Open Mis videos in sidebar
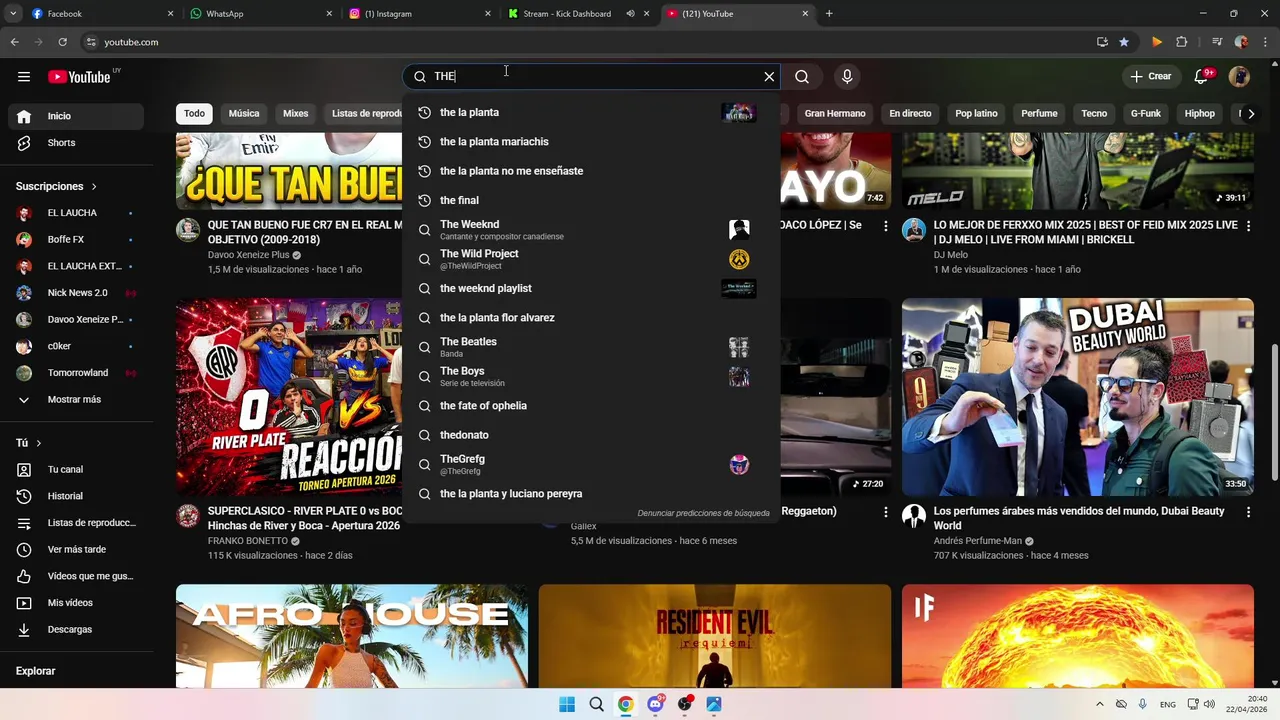 pyautogui.click(x=76, y=603)
